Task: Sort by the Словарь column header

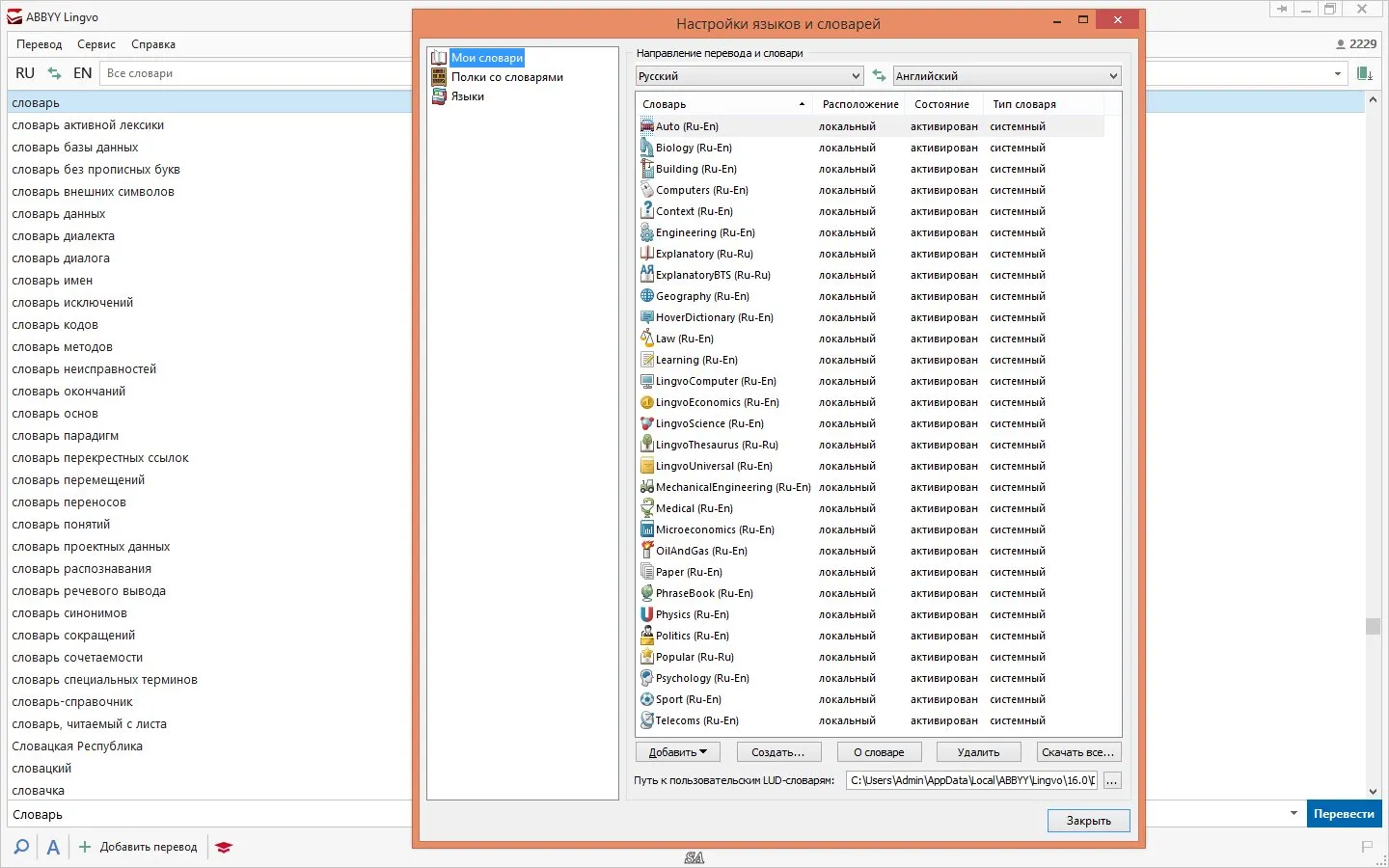Action: click(x=723, y=104)
